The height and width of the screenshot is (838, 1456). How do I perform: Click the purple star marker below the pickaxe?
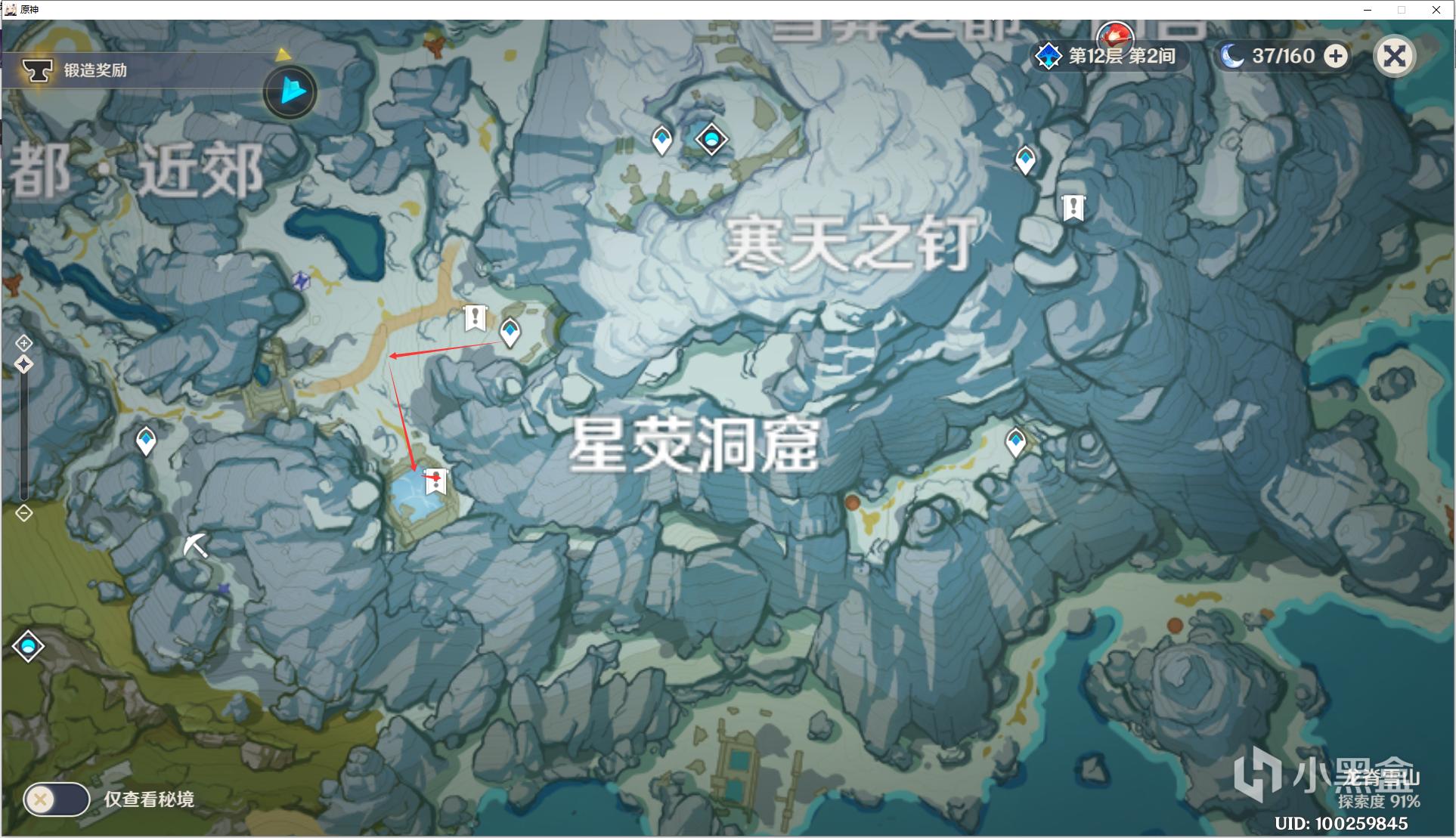click(x=223, y=589)
